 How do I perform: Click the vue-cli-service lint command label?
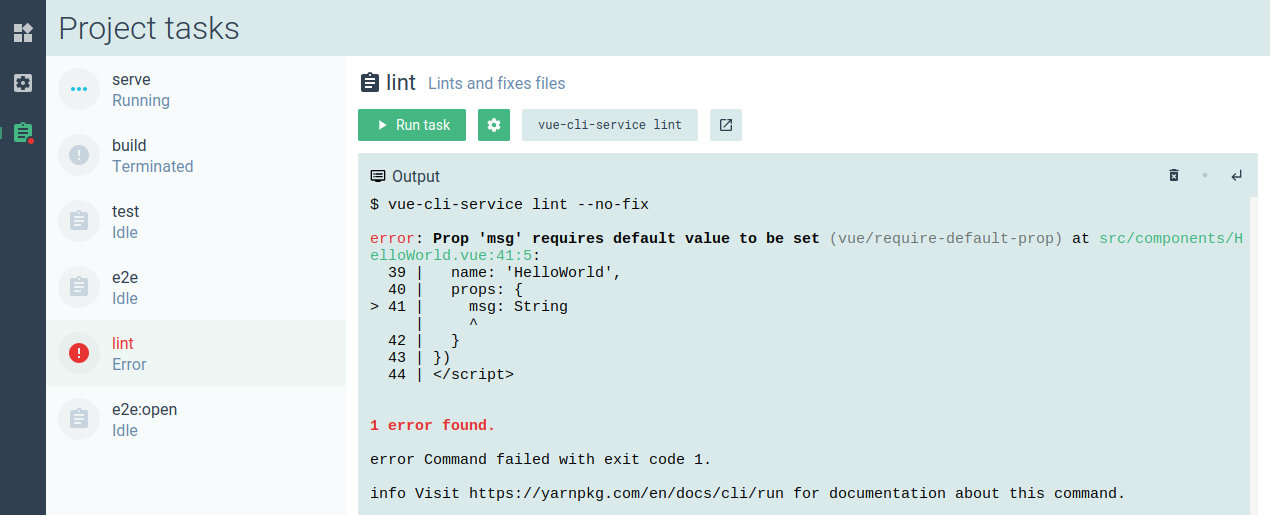[x=609, y=125]
